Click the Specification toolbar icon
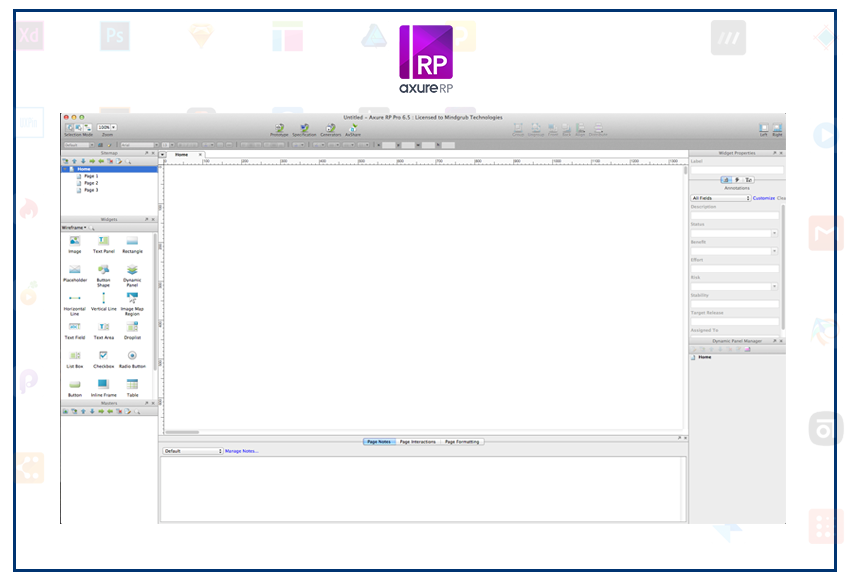The width and height of the screenshot is (850, 580). (304, 130)
